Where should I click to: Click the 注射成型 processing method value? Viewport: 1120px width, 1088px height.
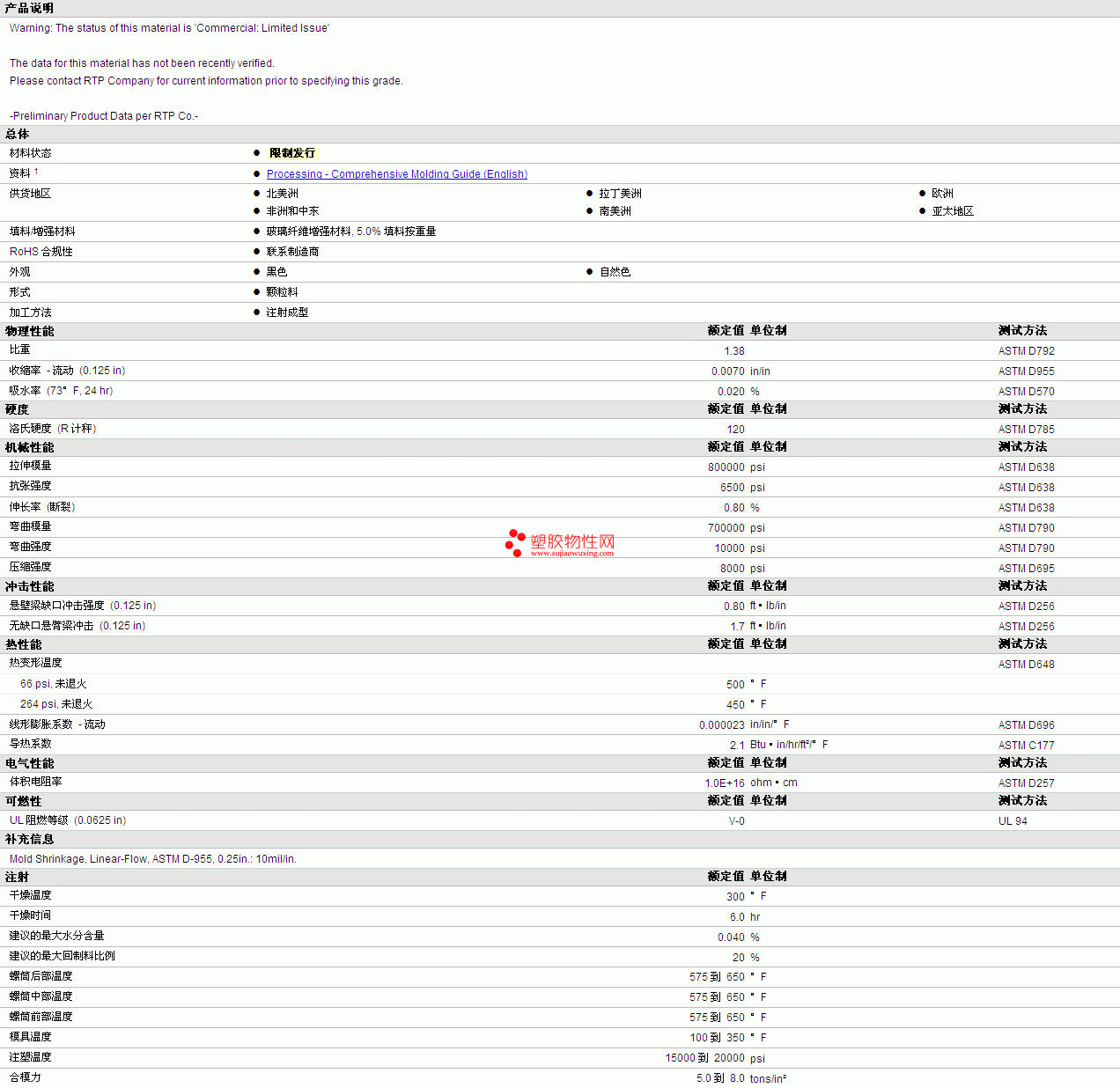tap(288, 312)
